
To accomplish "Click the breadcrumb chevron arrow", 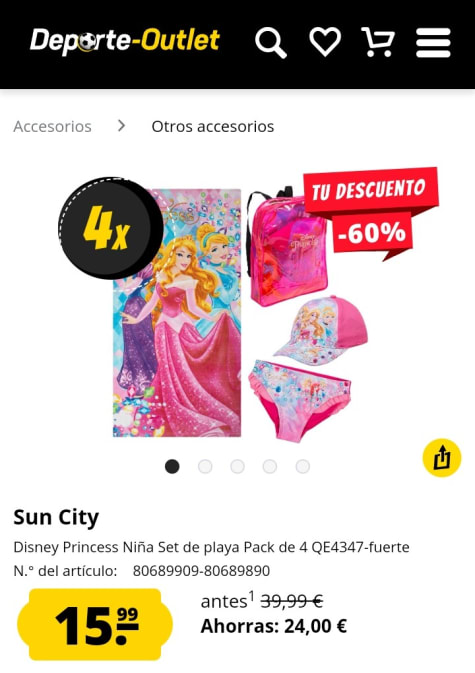I will (121, 126).
